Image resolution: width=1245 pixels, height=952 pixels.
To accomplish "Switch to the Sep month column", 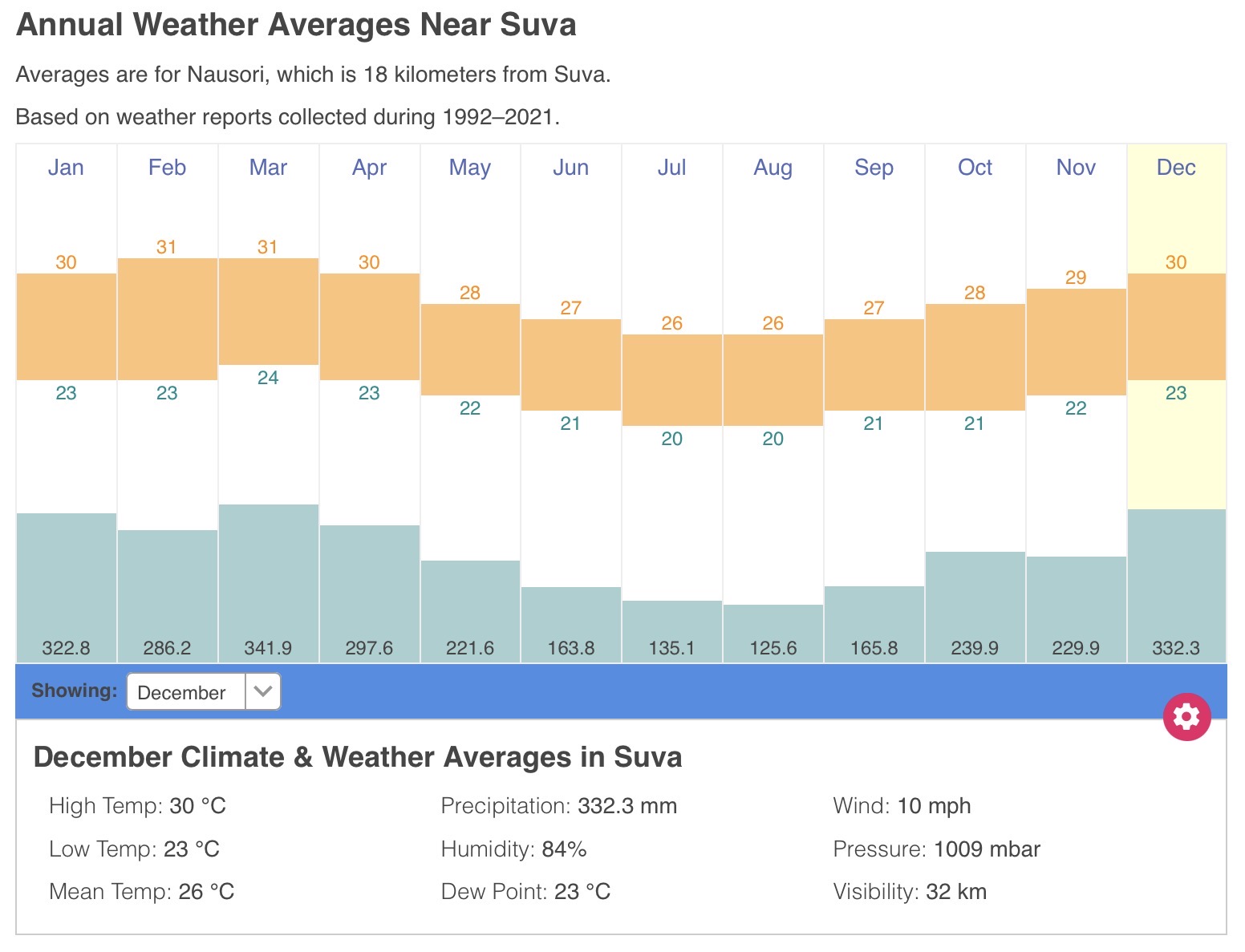I will coord(874,168).
